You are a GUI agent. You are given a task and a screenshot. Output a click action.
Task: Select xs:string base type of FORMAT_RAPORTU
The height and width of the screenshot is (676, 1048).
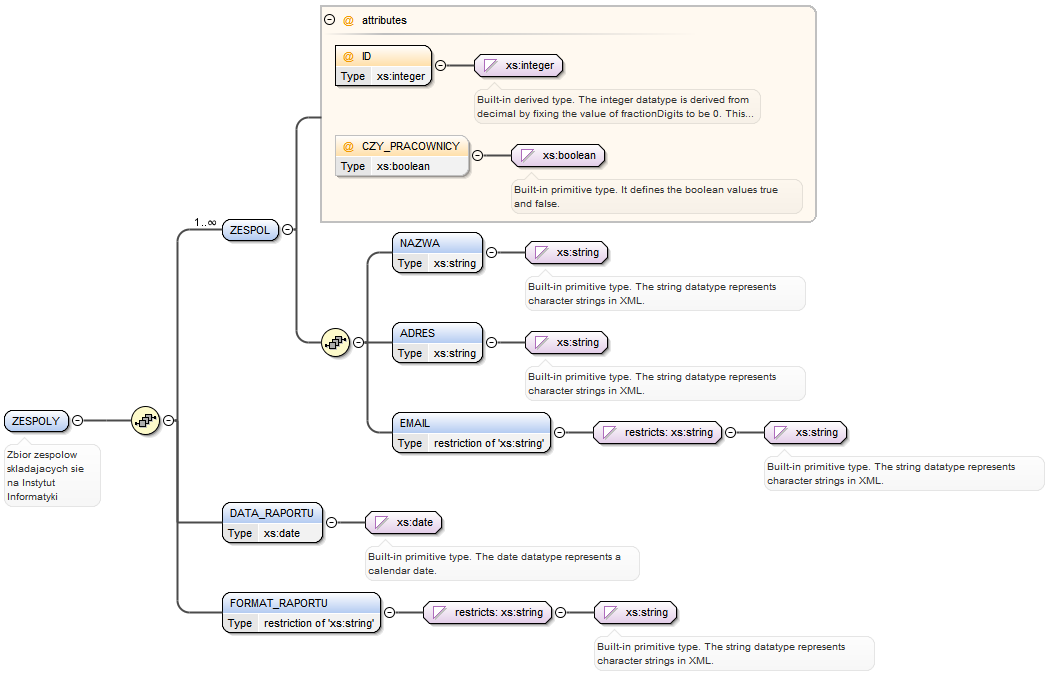[x=636, y=612]
